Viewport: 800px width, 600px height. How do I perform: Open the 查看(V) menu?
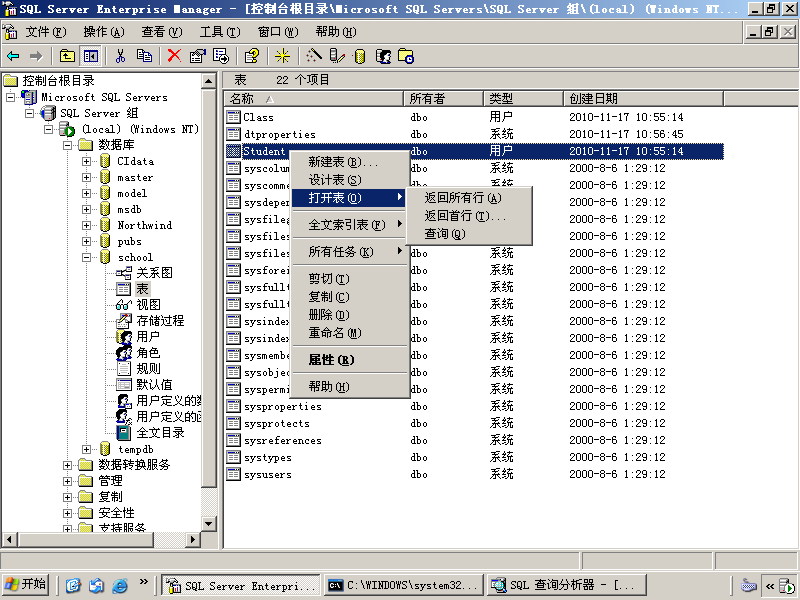coord(162,32)
